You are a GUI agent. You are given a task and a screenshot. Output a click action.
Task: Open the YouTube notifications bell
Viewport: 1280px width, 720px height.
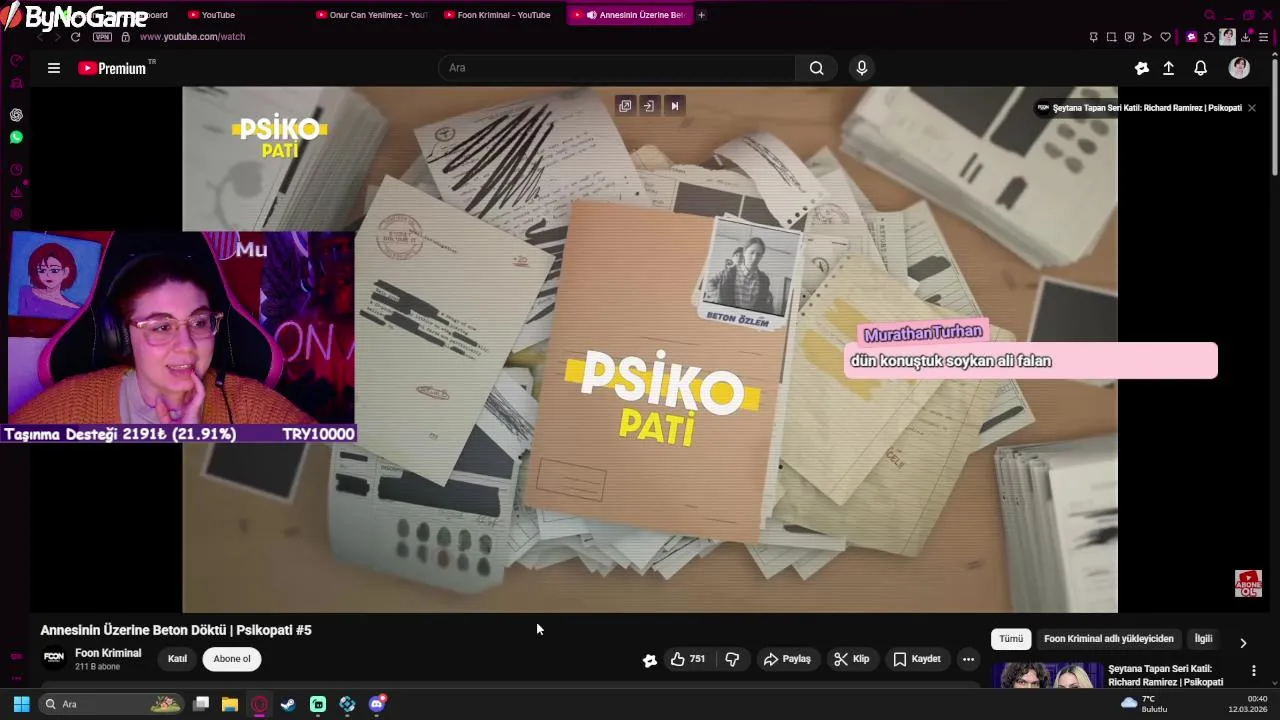[1201, 68]
